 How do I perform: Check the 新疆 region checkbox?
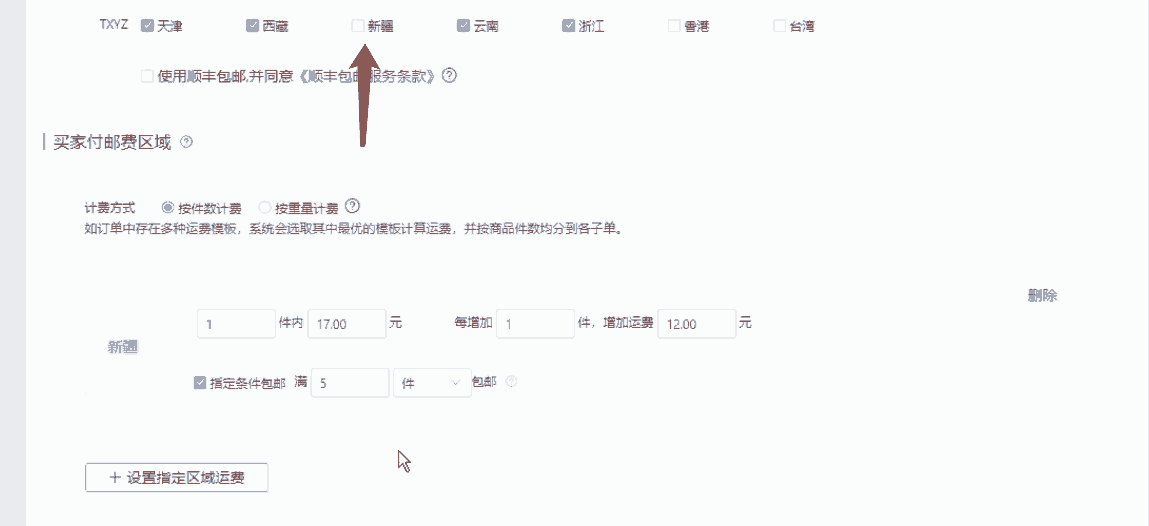pos(358,26)
